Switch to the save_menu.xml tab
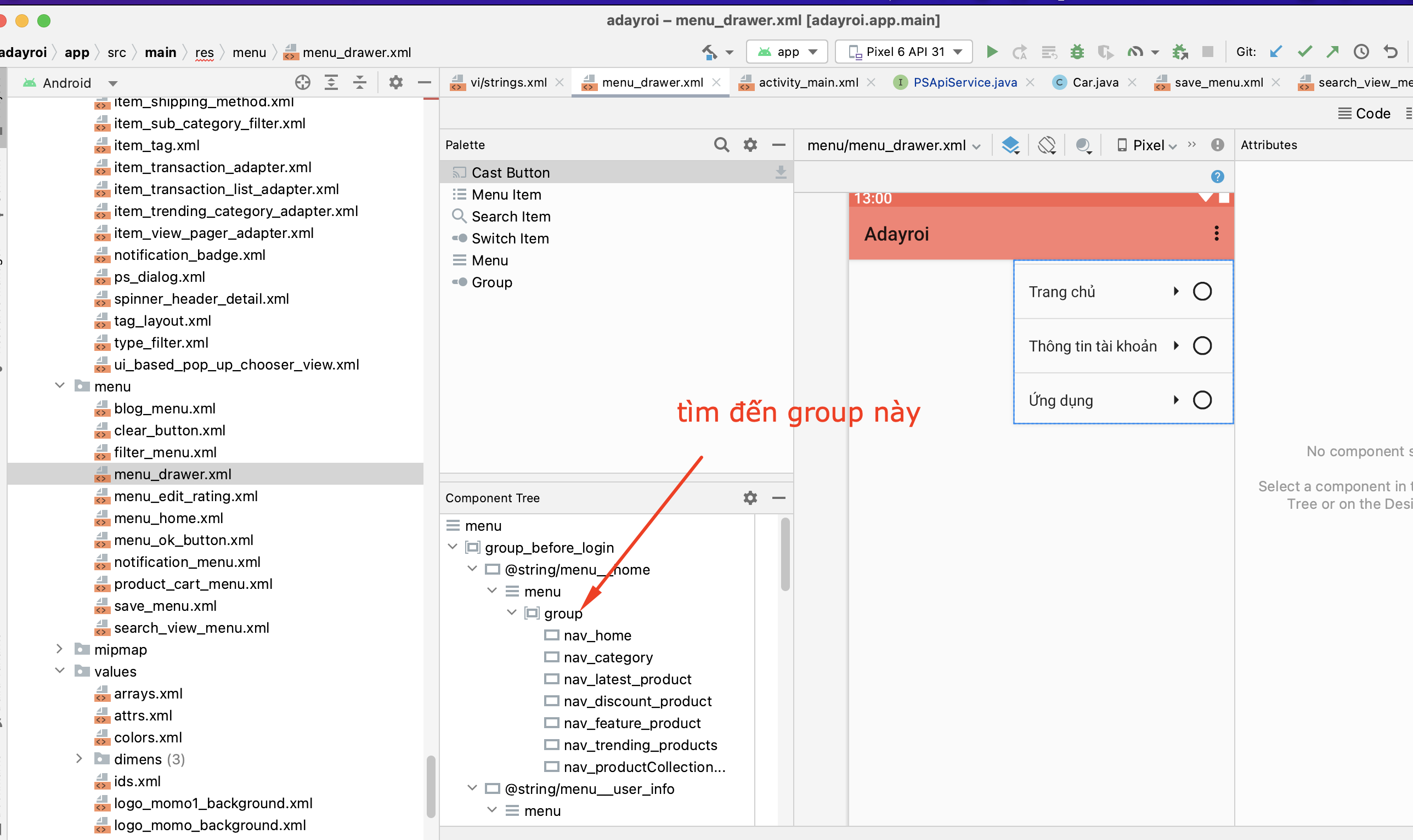 (x=1218, y=83)
